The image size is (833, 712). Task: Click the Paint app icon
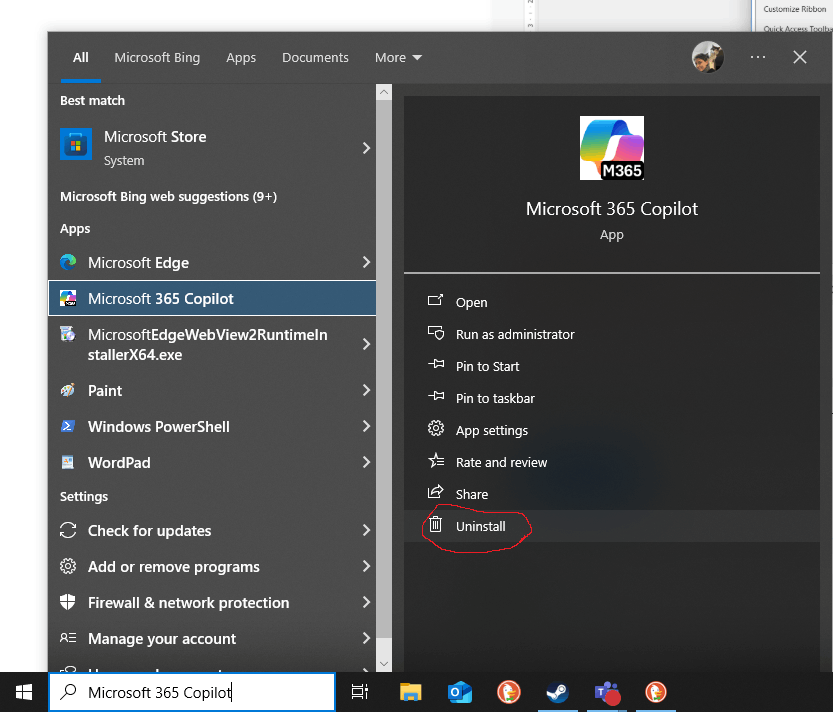[x=68, y=391]
